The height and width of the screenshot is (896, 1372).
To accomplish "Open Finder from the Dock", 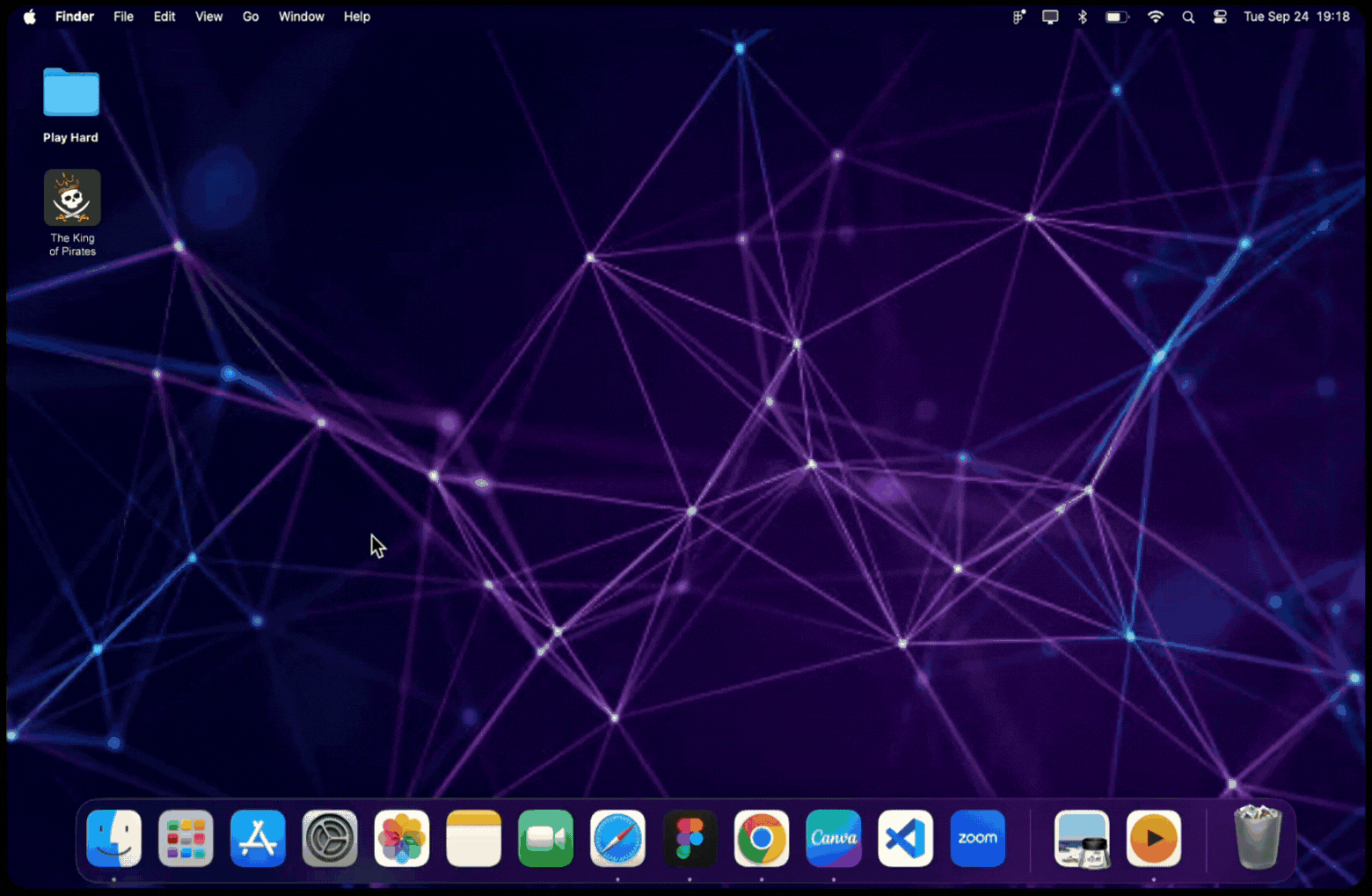I will [x=114, y=838].
